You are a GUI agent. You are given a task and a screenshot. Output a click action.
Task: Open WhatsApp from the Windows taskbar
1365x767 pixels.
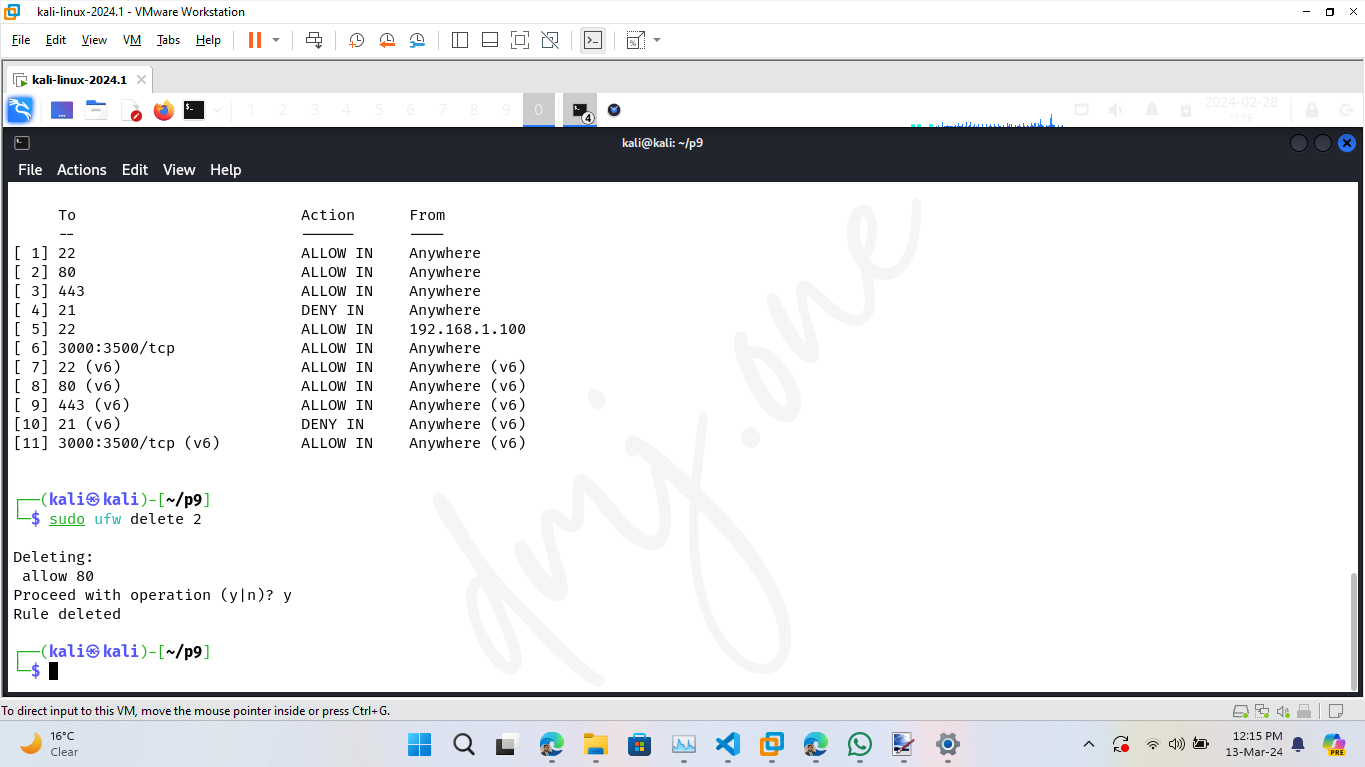coord(860,744)
